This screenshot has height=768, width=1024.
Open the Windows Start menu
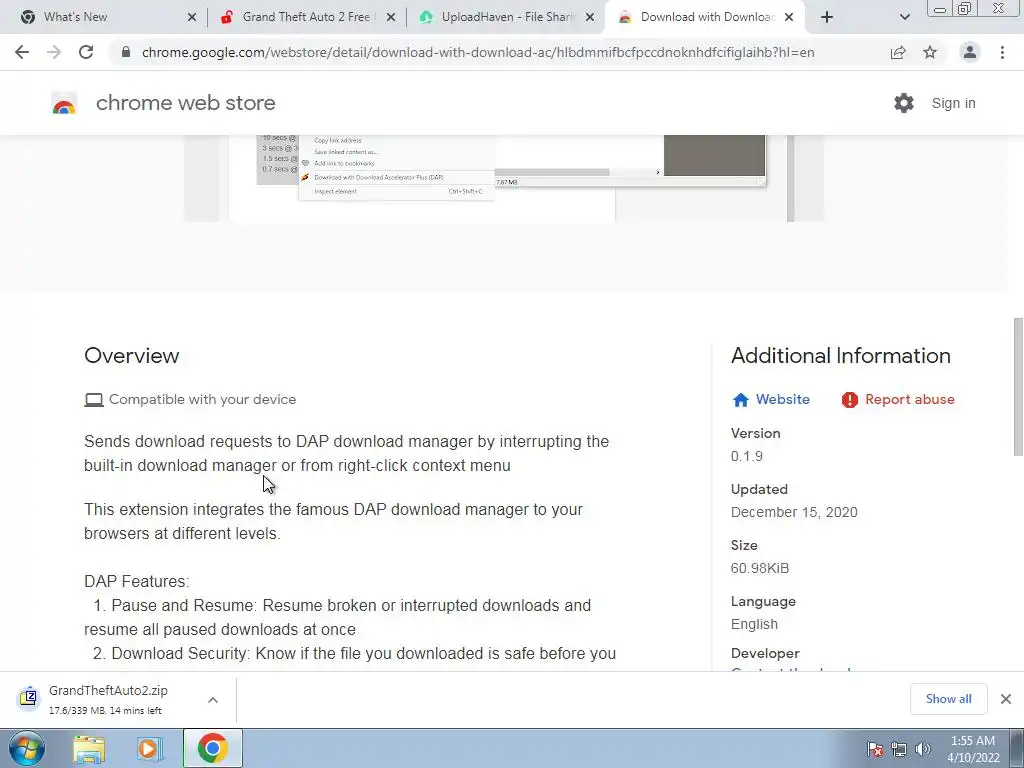point(27,748)
